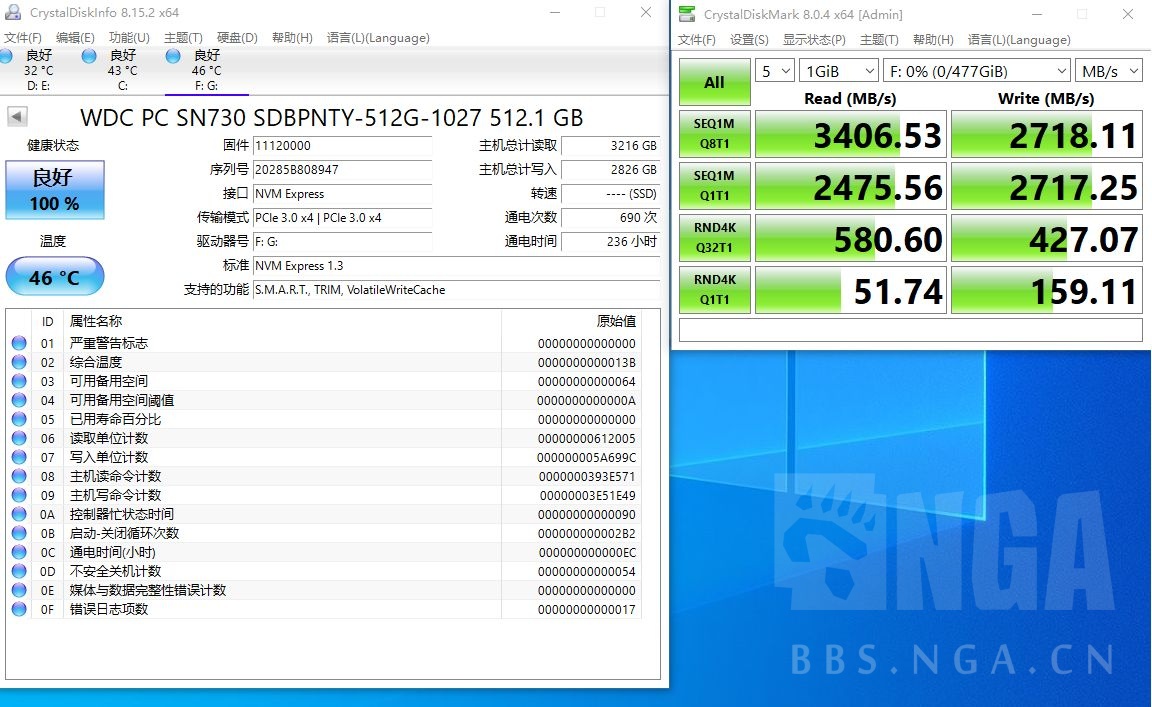
Task: Click the blue indicator next to 错误日志项数
Action: click(x=19, y=609)
